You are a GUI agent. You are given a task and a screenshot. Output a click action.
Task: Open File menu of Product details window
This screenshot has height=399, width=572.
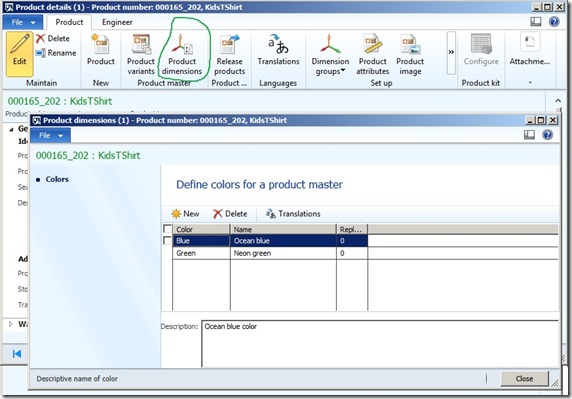(x=23, y=22)
